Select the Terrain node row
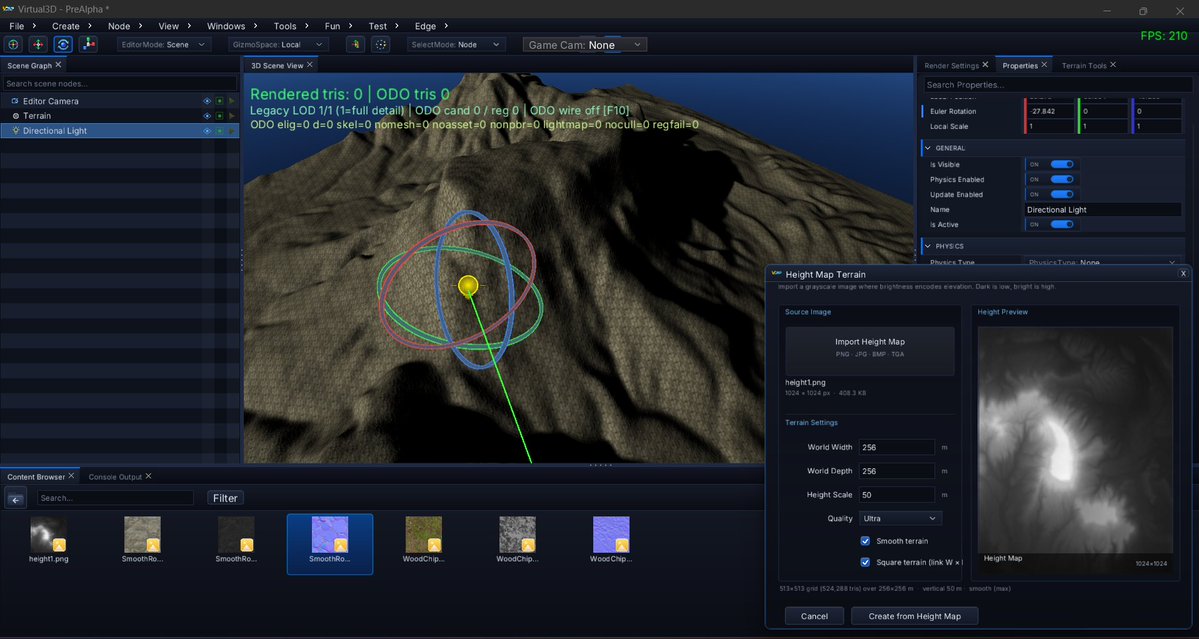The height and width of the screenshot is (639, 1199). pyautogui.click(x=119, y=115)
